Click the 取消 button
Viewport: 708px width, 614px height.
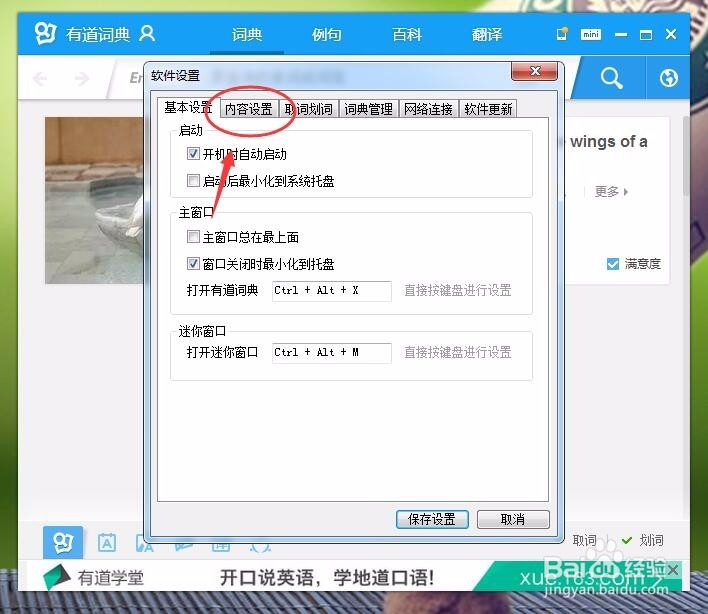[513, 519]
